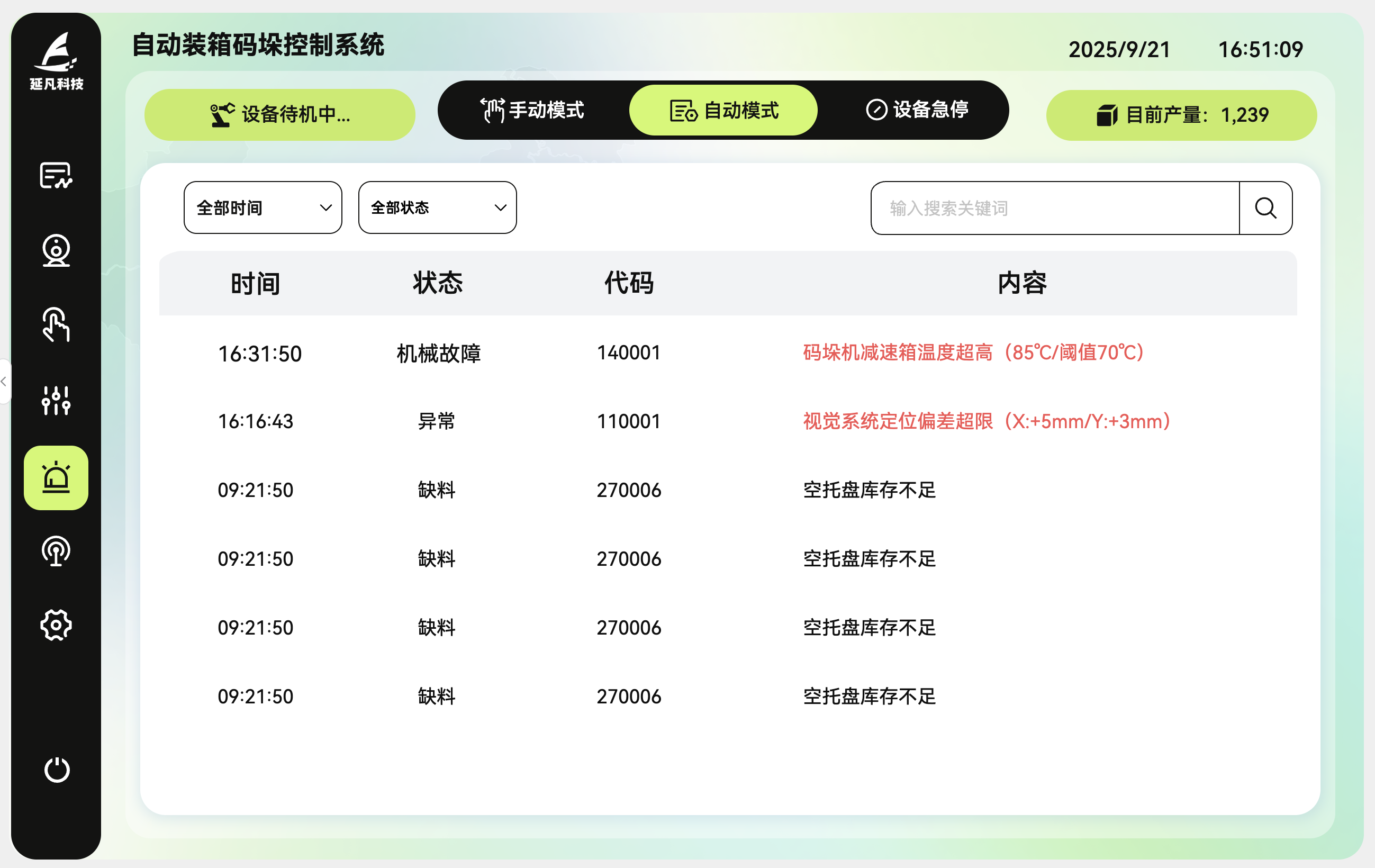Click the 设备待机中 device status button
The width and height of the screenshot is (1375, 868).
point(280,115)
